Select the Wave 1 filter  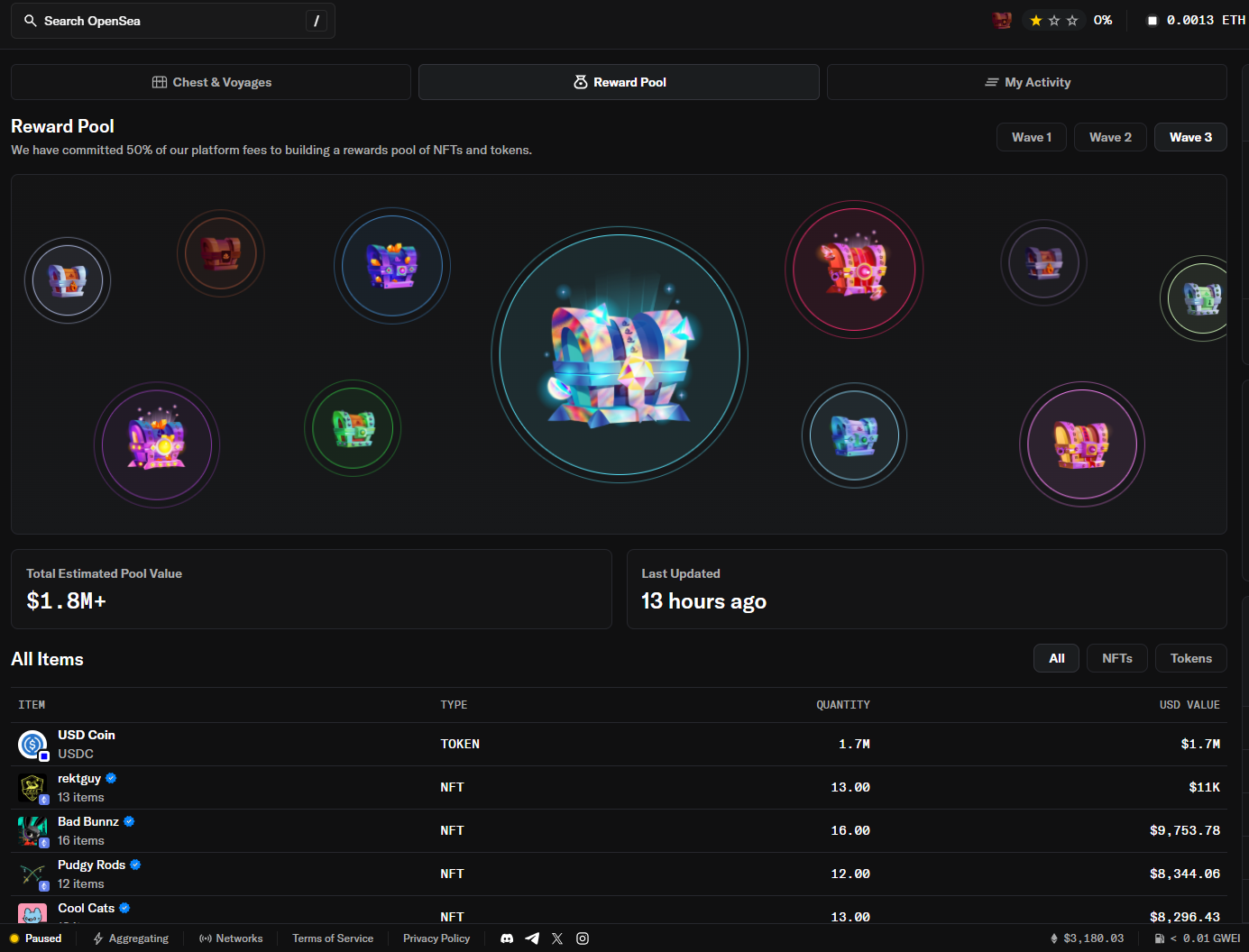click(1031, 137)
